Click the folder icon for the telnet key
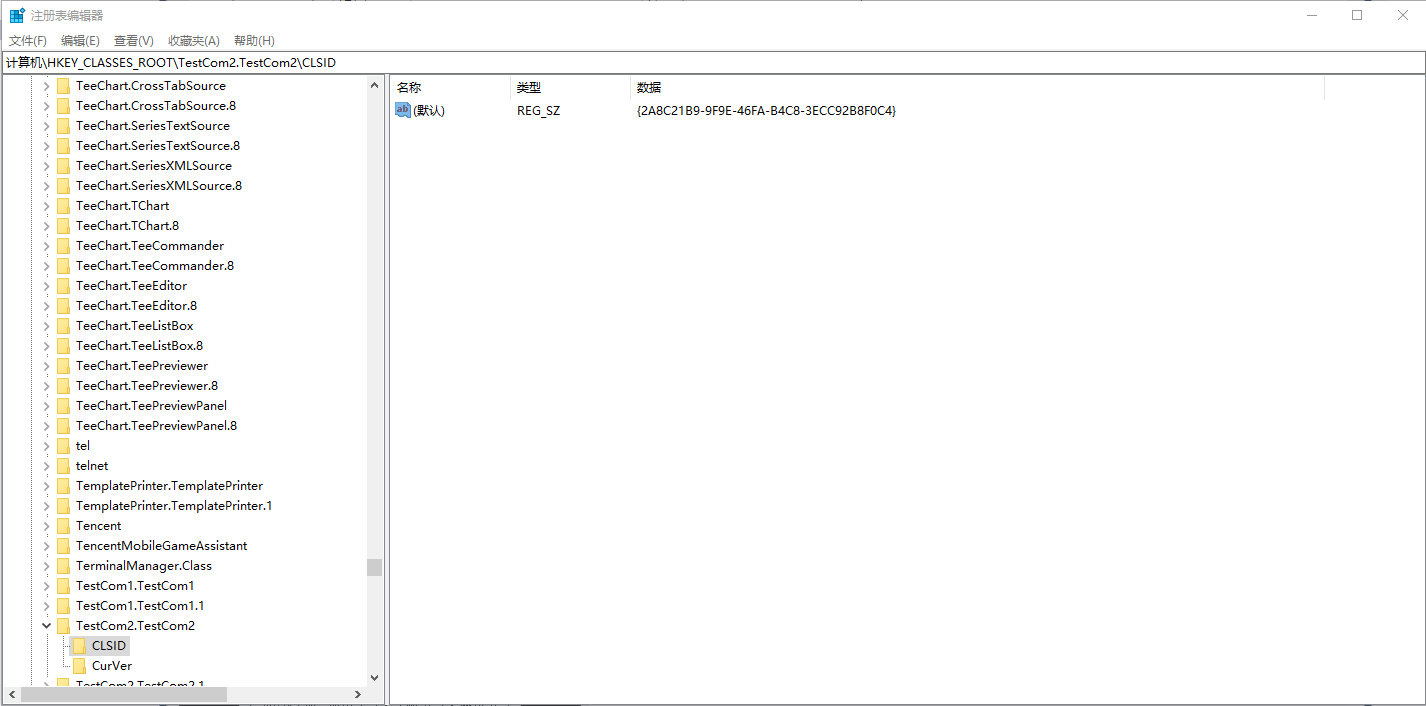The width and height of the screenshot is (1426, 706). [64, 465]
